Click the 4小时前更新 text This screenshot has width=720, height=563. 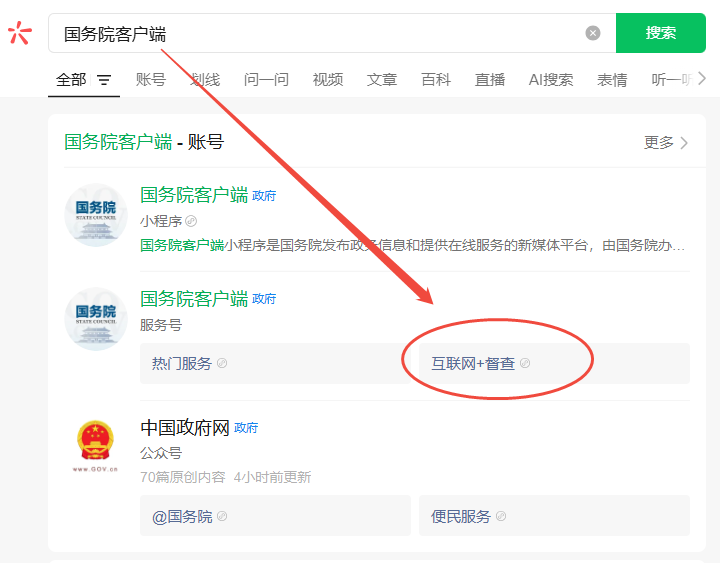coord(272,477)
